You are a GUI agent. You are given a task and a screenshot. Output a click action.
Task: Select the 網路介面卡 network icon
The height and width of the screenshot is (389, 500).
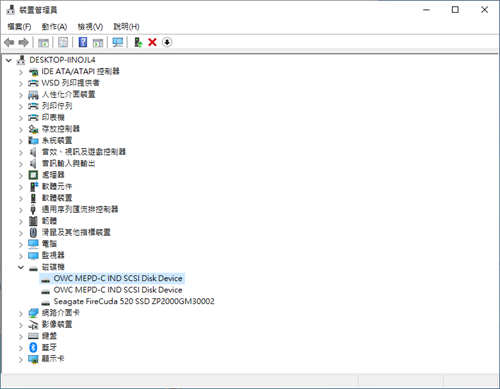pyautogui.click(x=33, y=313)
